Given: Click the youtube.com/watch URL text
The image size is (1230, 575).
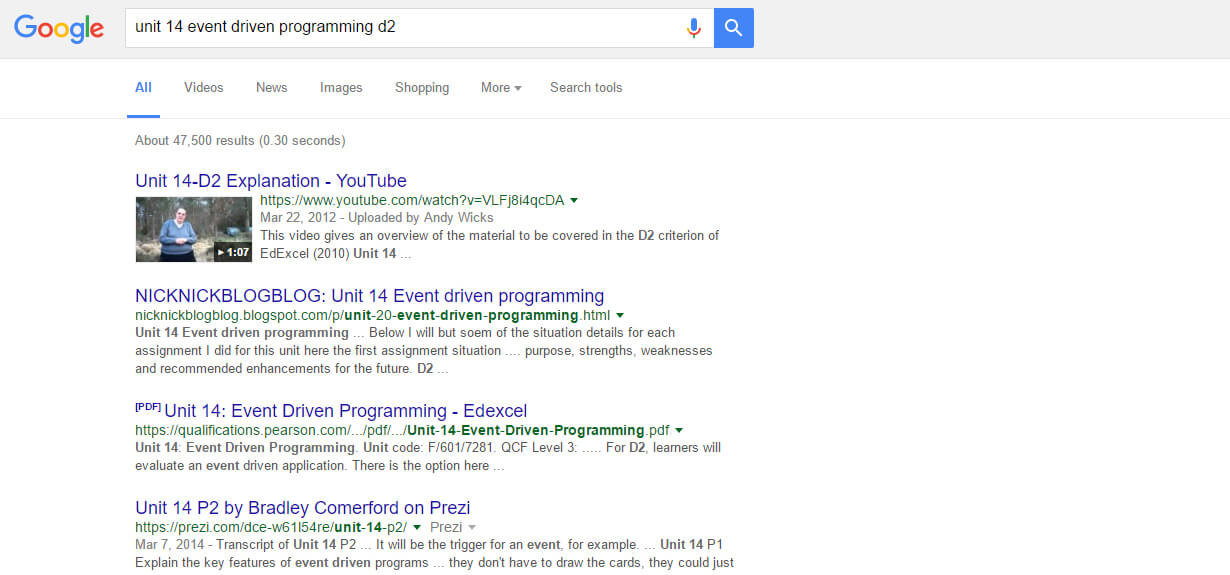Looking at the screenshot, I should [x=412, y=200].
